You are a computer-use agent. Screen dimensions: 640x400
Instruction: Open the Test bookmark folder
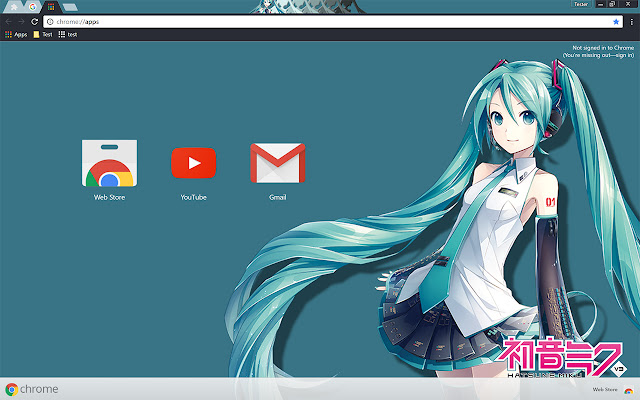click(x=43, y=35)
